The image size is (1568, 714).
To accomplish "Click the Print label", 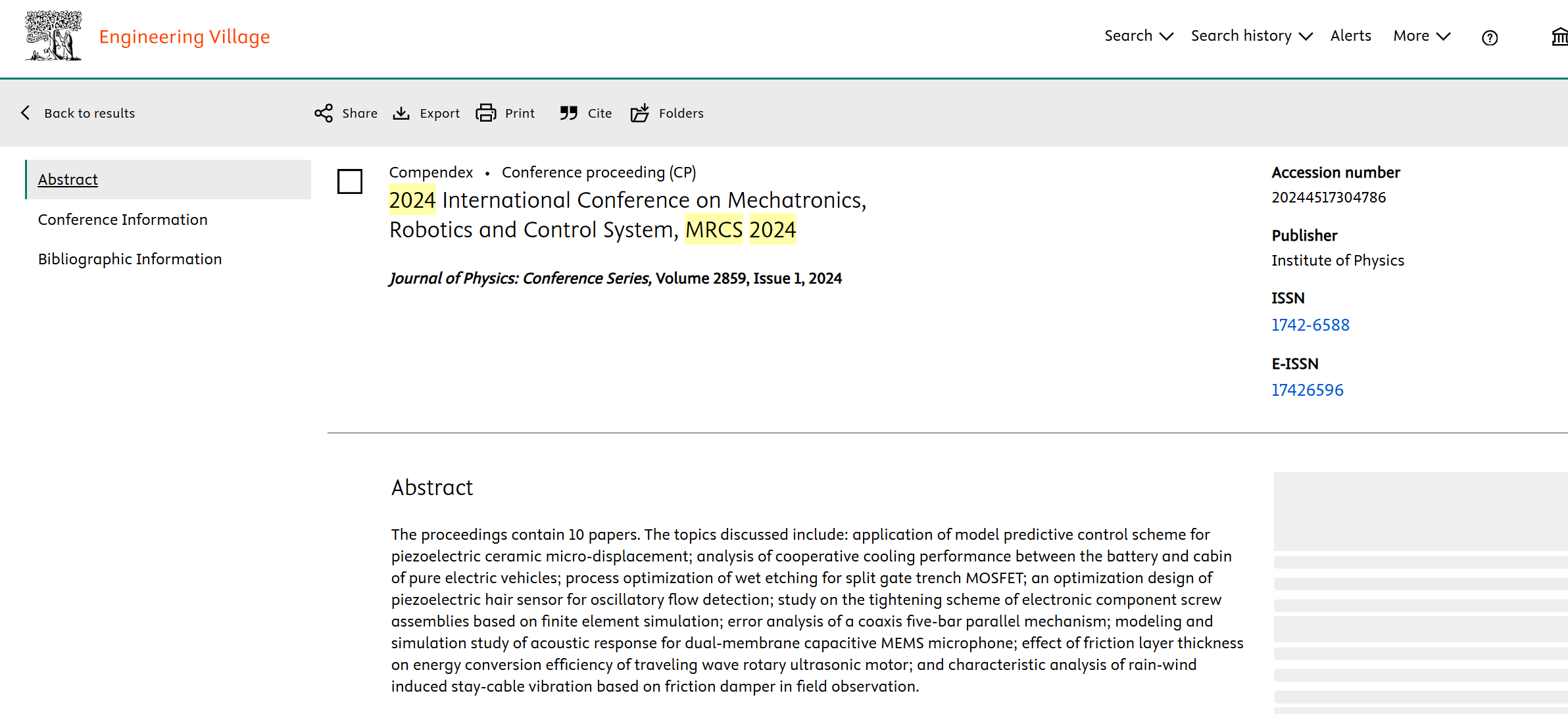I will pos(520,113).
